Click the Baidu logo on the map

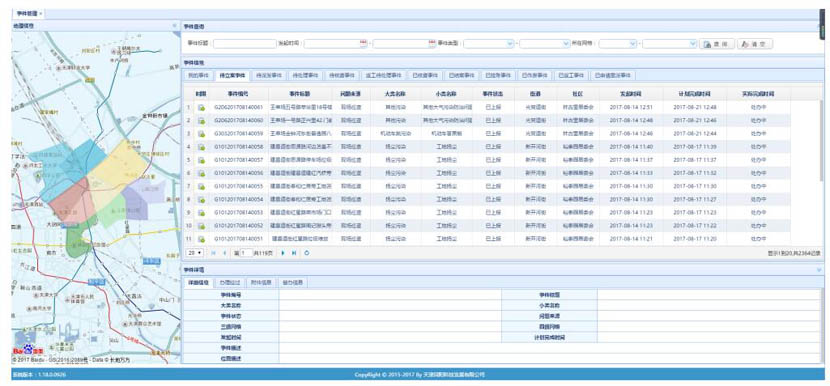tap(29, 351)
